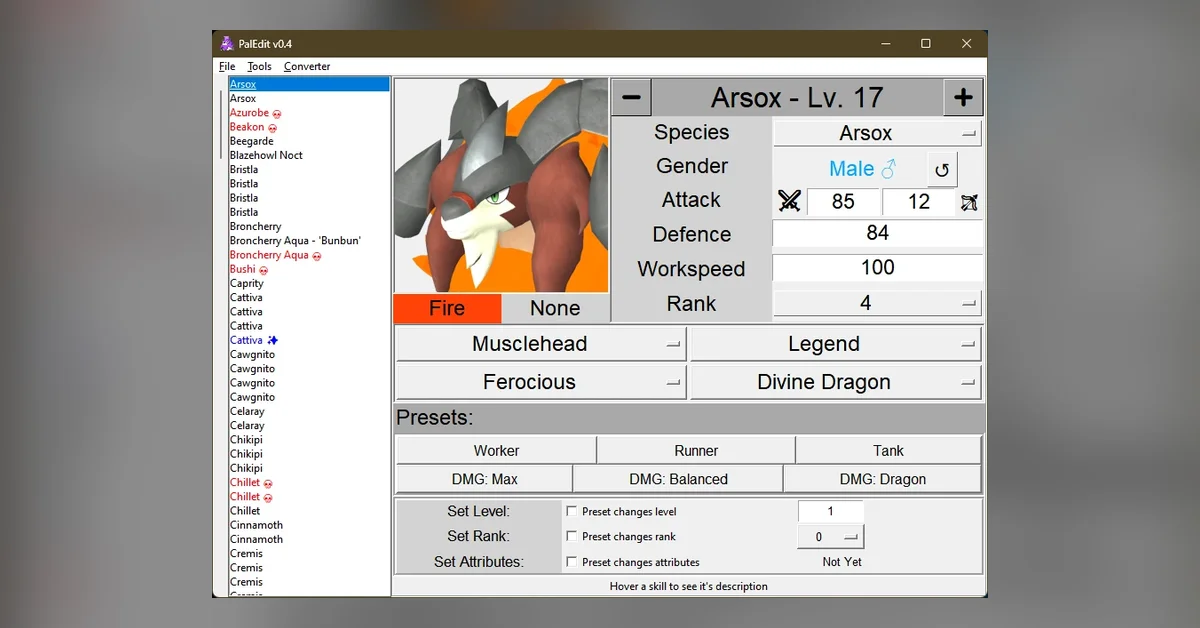This screenshot has width=1200, height=628.
Task: Apply the Worker preset
Action: (496, 451)
